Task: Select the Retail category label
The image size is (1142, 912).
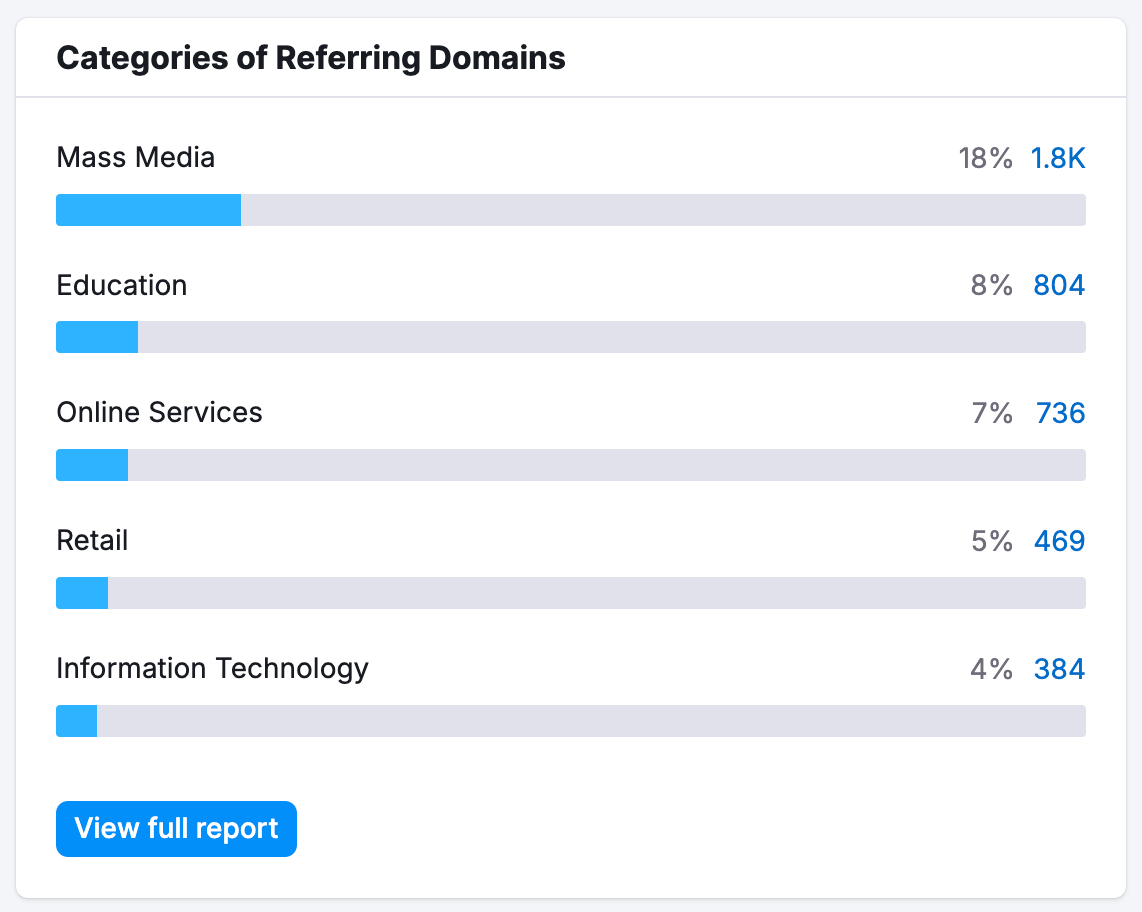Action: coord(92,541)
